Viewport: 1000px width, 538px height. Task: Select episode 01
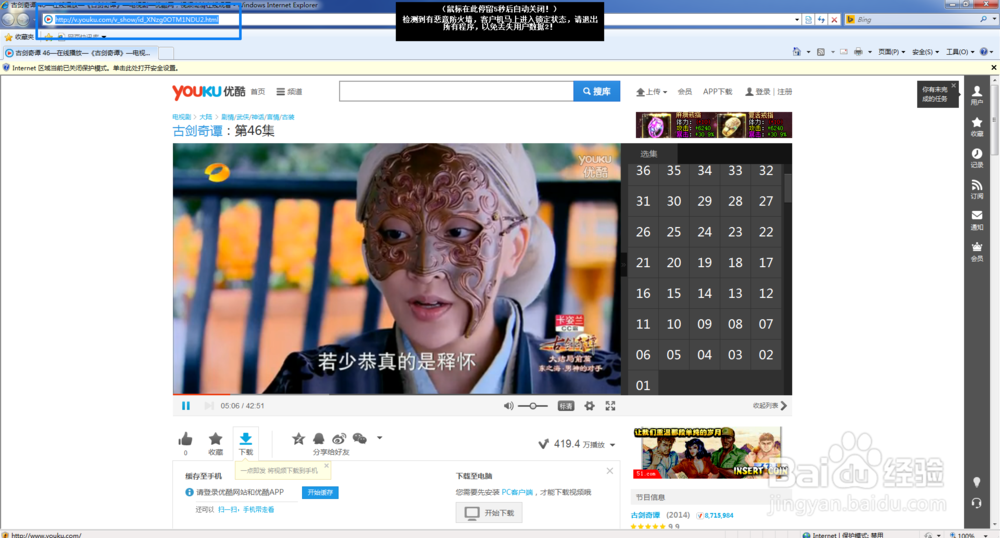point(643,385)
